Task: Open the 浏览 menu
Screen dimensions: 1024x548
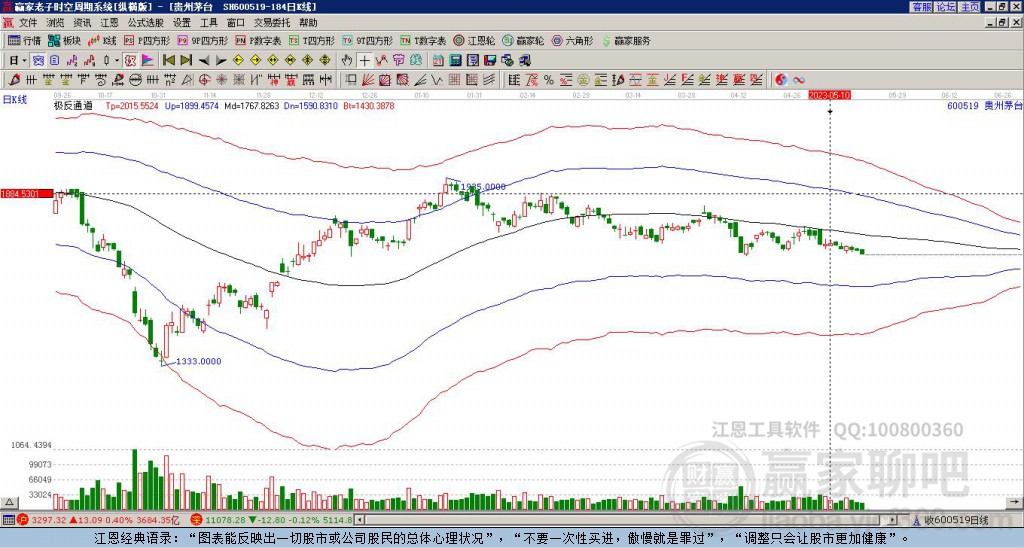Action: click(x=56, y=23)
